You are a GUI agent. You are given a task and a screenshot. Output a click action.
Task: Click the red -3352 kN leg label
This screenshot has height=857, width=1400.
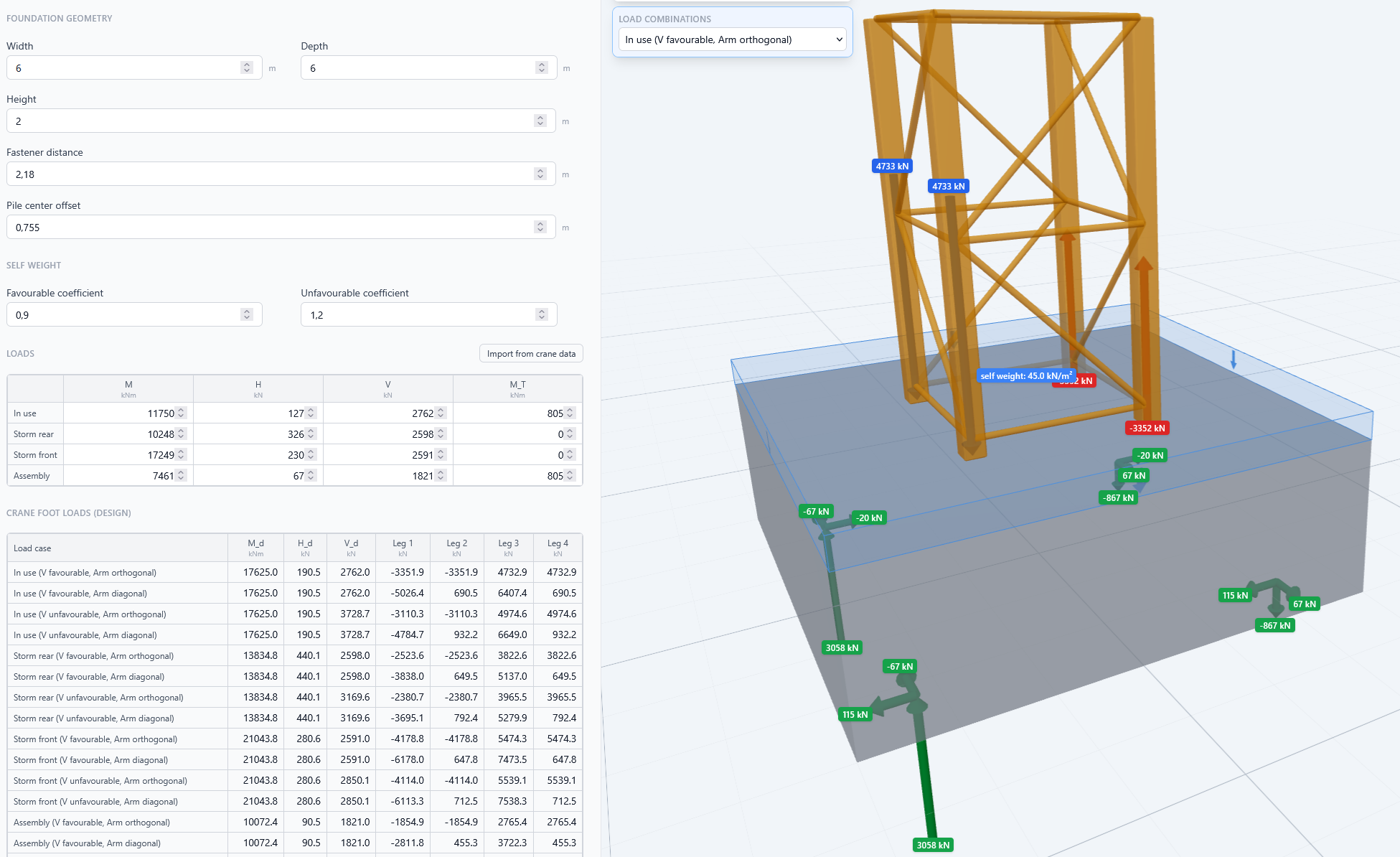click(1147, 428)
